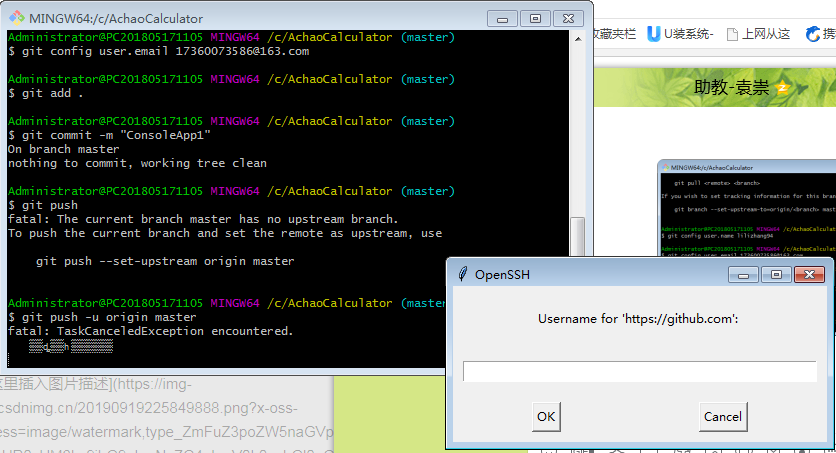Click the terminal scrollbar up arrow
The width and height of the screenshot is (836, 453).
click(x=578, y=38)
